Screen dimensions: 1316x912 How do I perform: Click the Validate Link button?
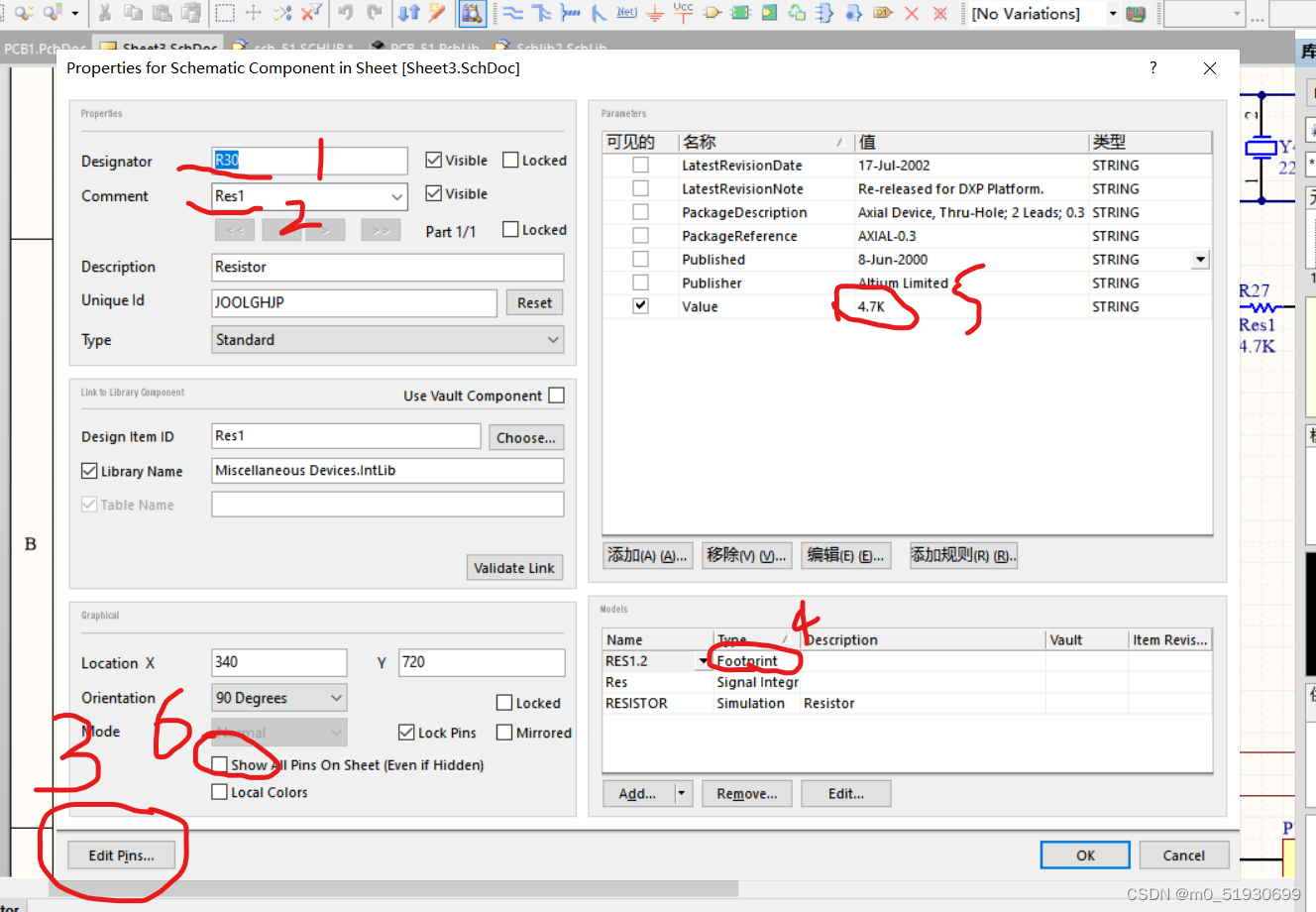pyautogui.click(x=514, y=567)
